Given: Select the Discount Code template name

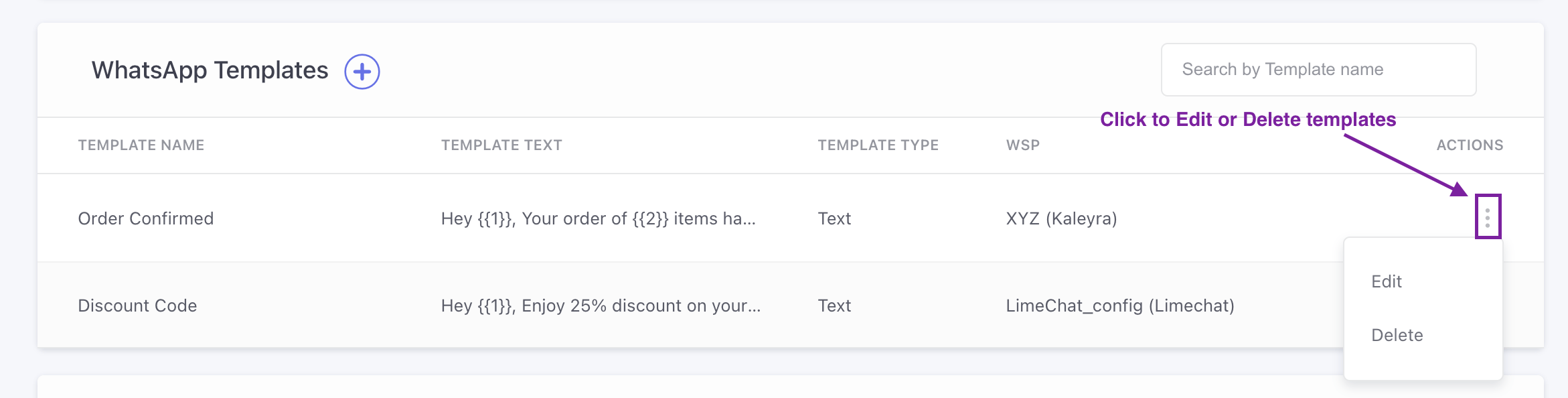Looking at the screenshot, I should tap(137, 306).
